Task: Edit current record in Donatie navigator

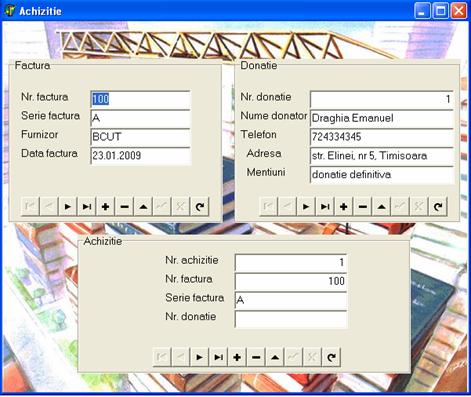Action: tap(381, 207)
